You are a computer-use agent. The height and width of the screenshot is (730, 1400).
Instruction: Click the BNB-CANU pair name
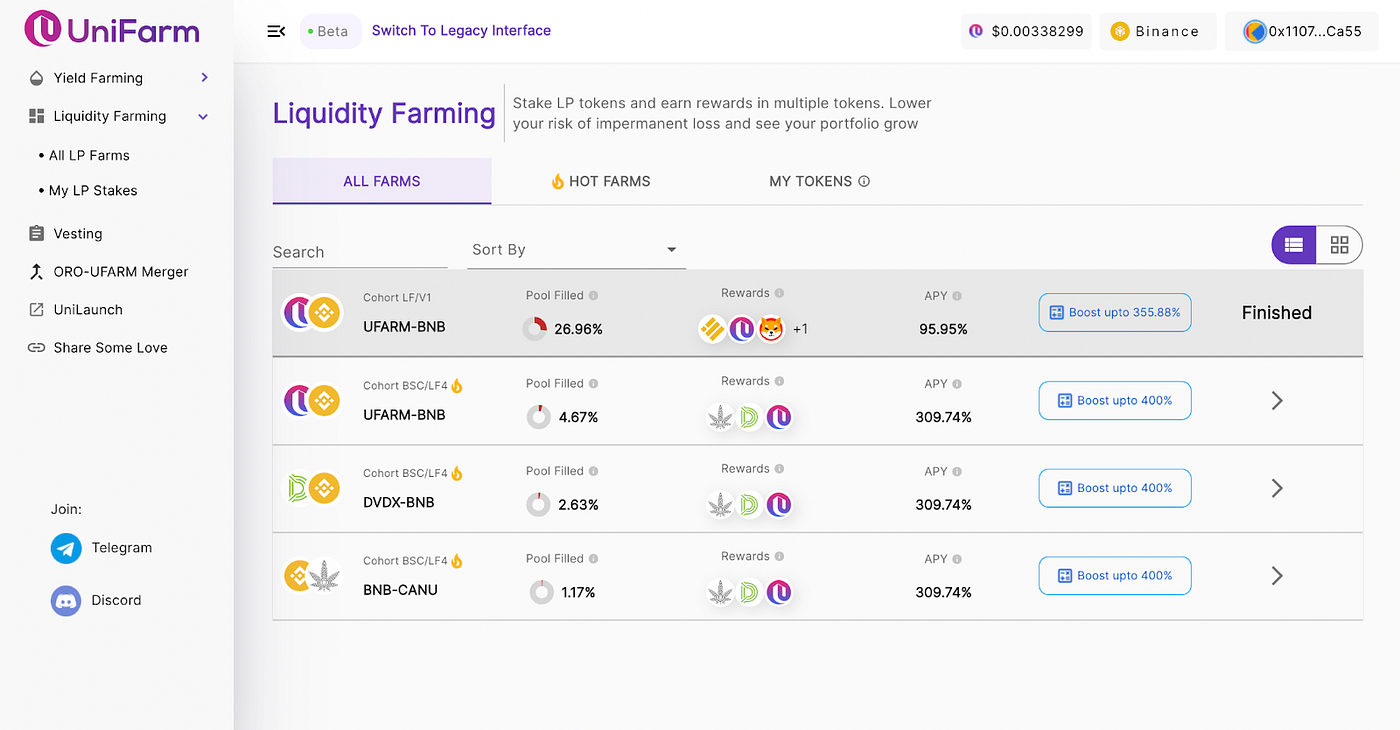click(x=400, y=590)
